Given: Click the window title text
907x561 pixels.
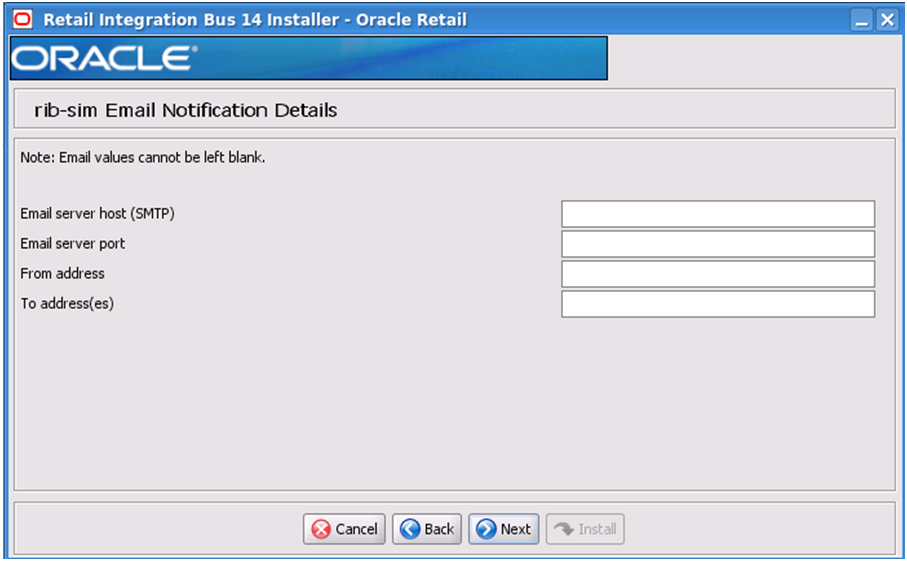Looking at the screenshot, I should (x=255, y=20).
